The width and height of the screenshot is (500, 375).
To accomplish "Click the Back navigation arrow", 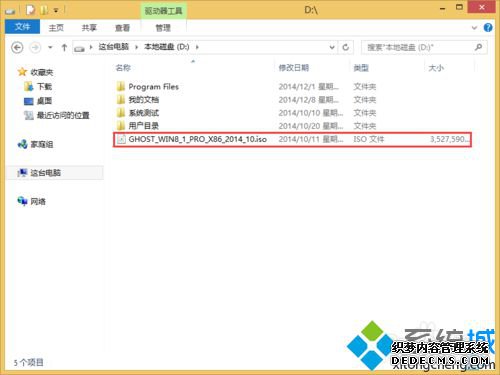I will [x=17, y=48].
